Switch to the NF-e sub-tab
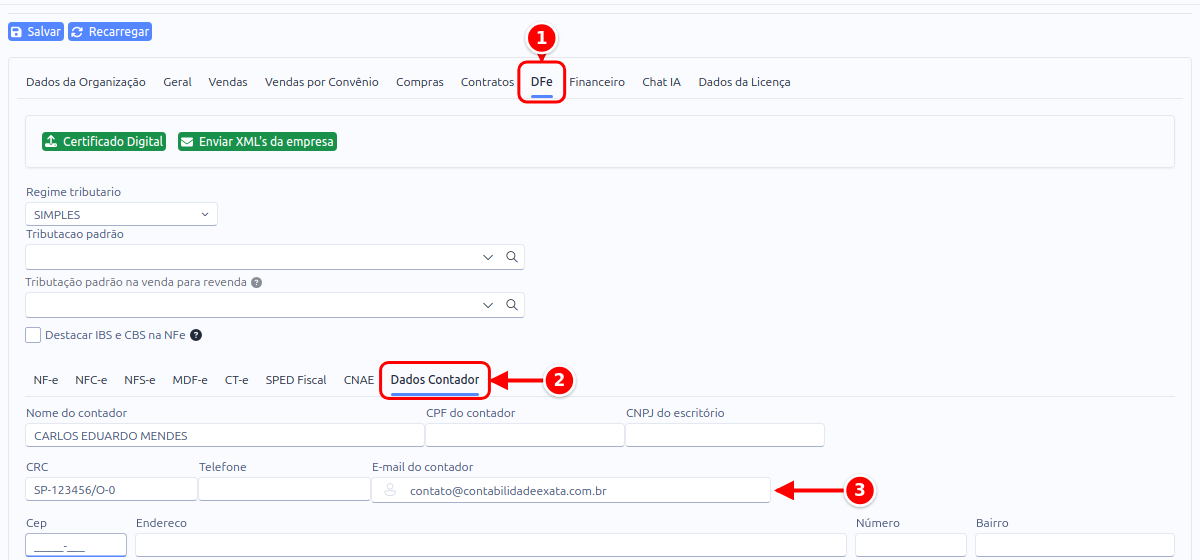The width and height of the screenshot is (1200, 560). point(46,380)
